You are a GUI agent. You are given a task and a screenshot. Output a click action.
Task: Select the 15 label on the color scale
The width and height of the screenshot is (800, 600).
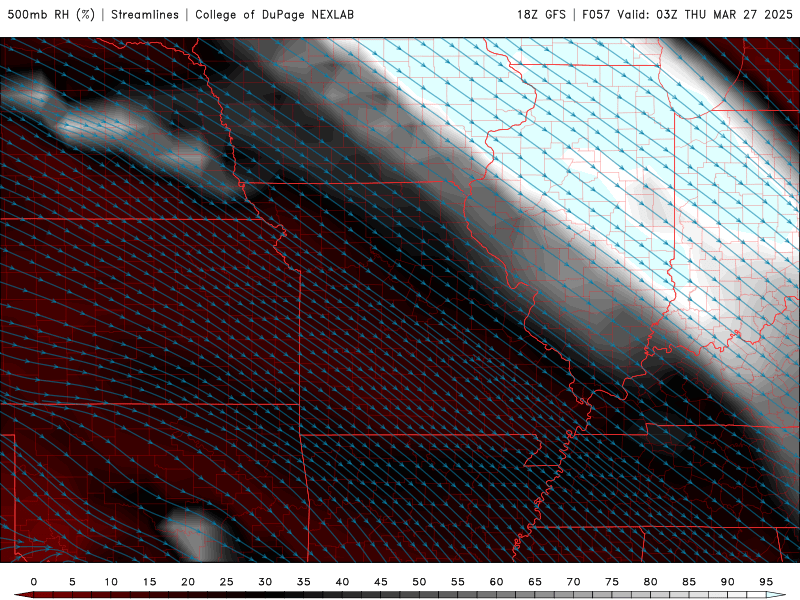pos(149,582)
